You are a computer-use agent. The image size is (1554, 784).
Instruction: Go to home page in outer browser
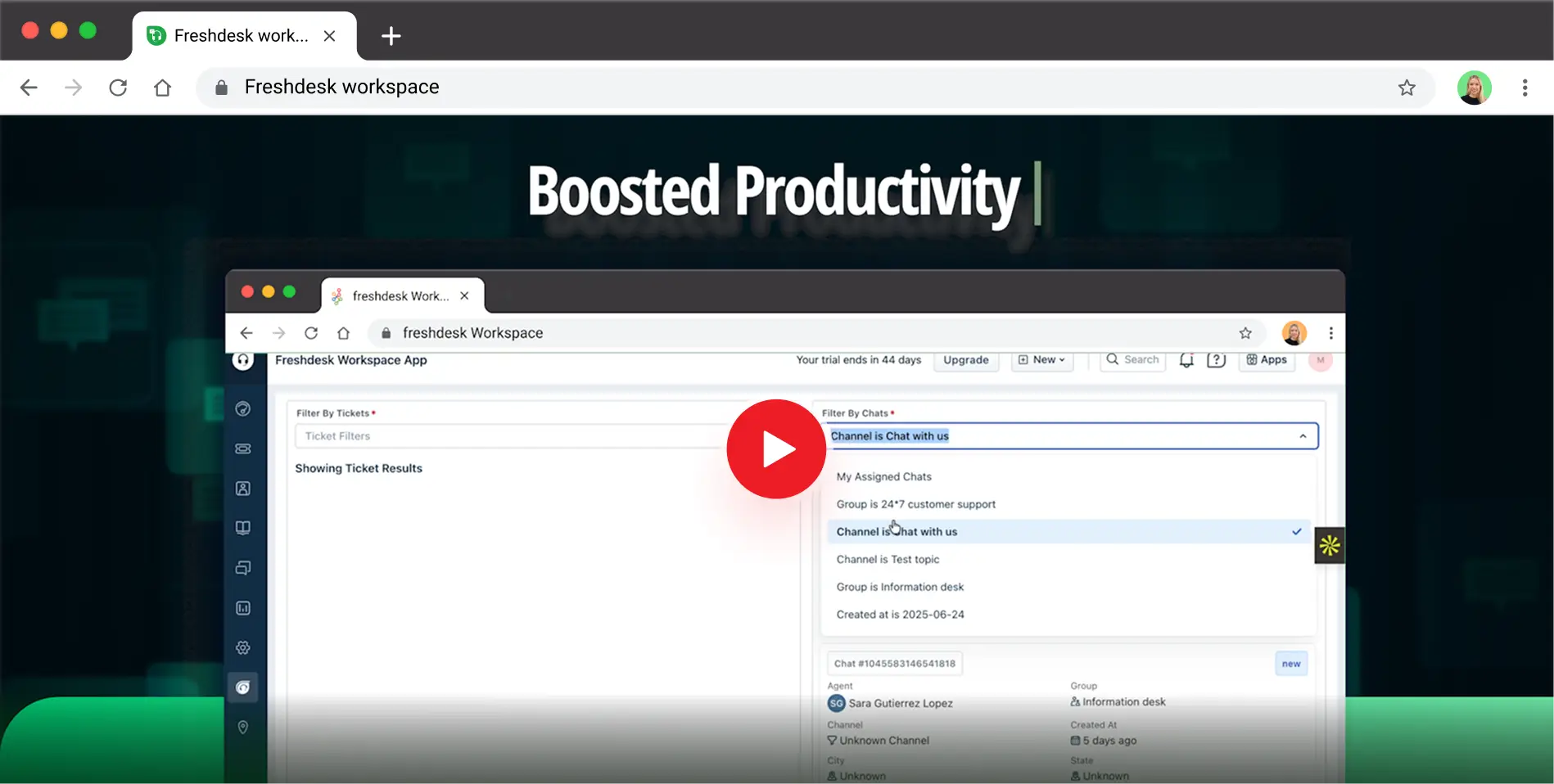pyautogui.click(x=162, y=88)
